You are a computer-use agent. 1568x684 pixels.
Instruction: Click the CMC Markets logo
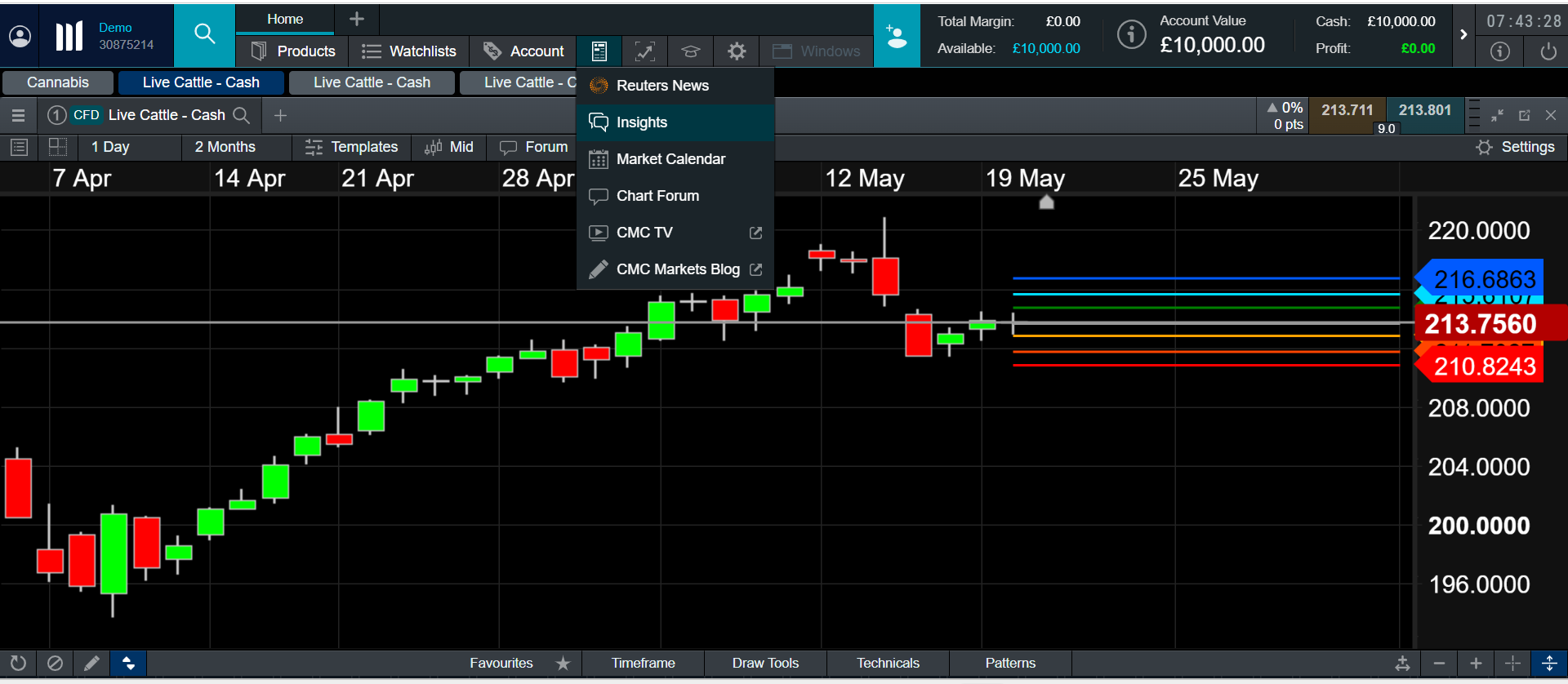pyautogui.click(x=69, y=36)
